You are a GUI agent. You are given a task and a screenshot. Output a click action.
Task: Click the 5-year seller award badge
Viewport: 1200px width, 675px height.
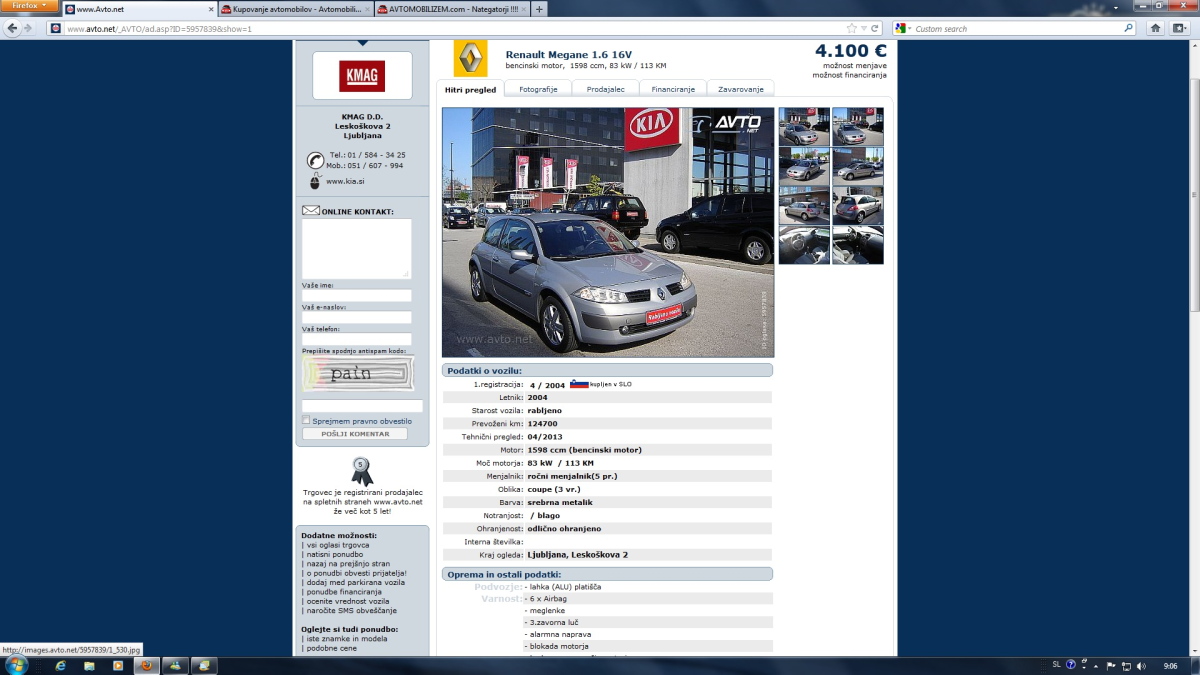(362, 471)
